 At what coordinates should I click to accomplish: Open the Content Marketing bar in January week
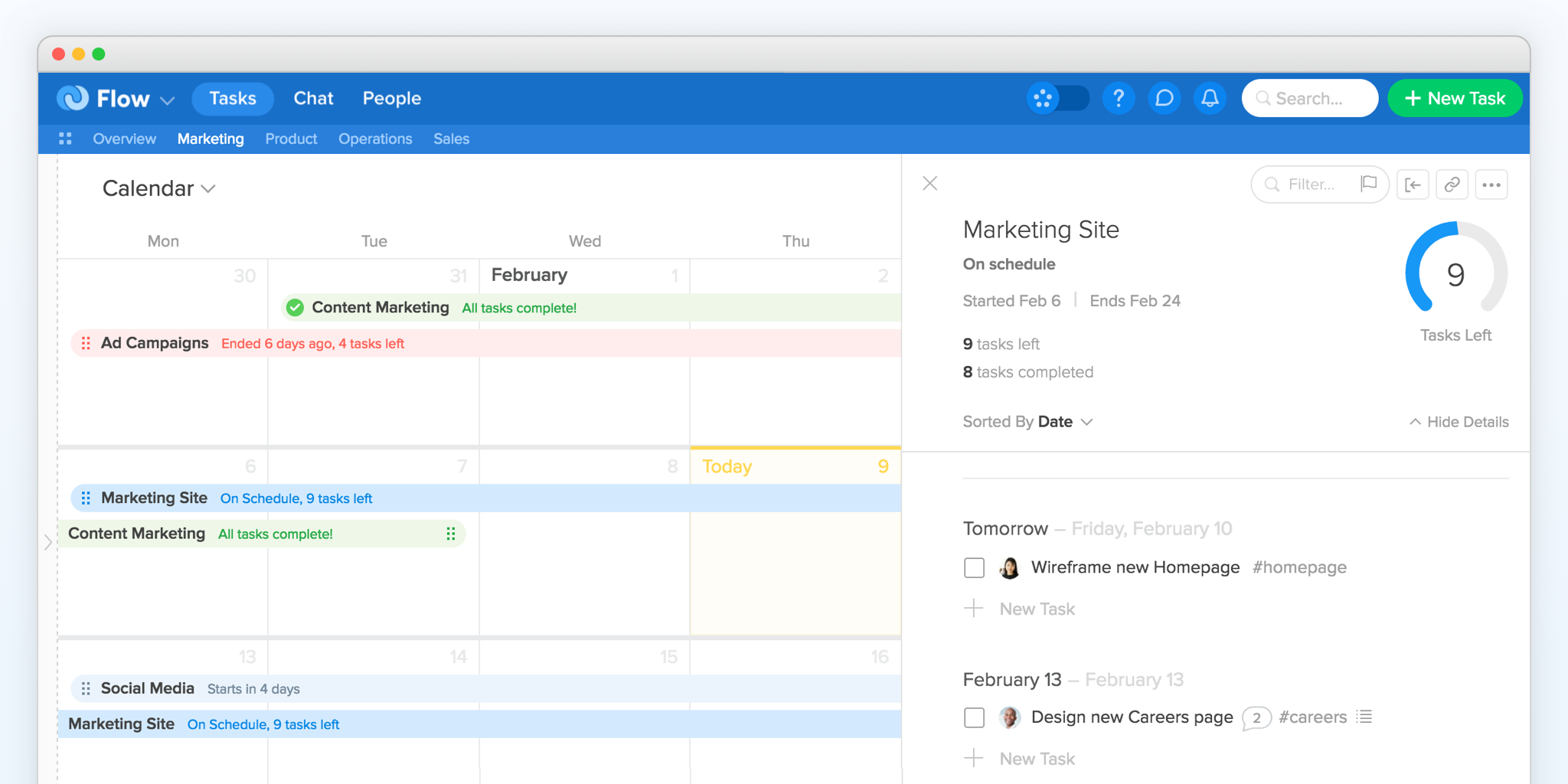click(x=591, y=308)
